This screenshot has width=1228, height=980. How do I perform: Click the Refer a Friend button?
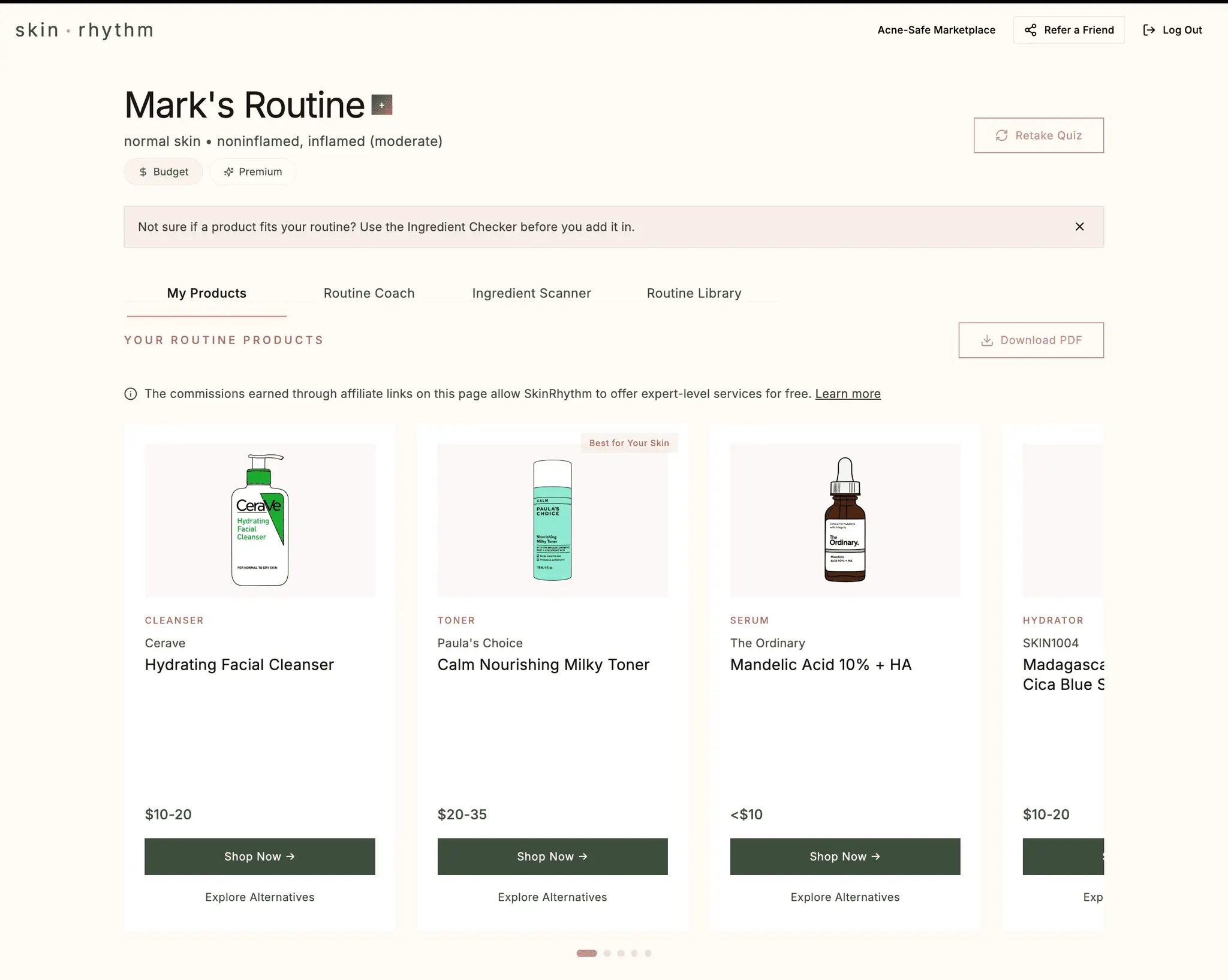click(x=1069, y=30)
